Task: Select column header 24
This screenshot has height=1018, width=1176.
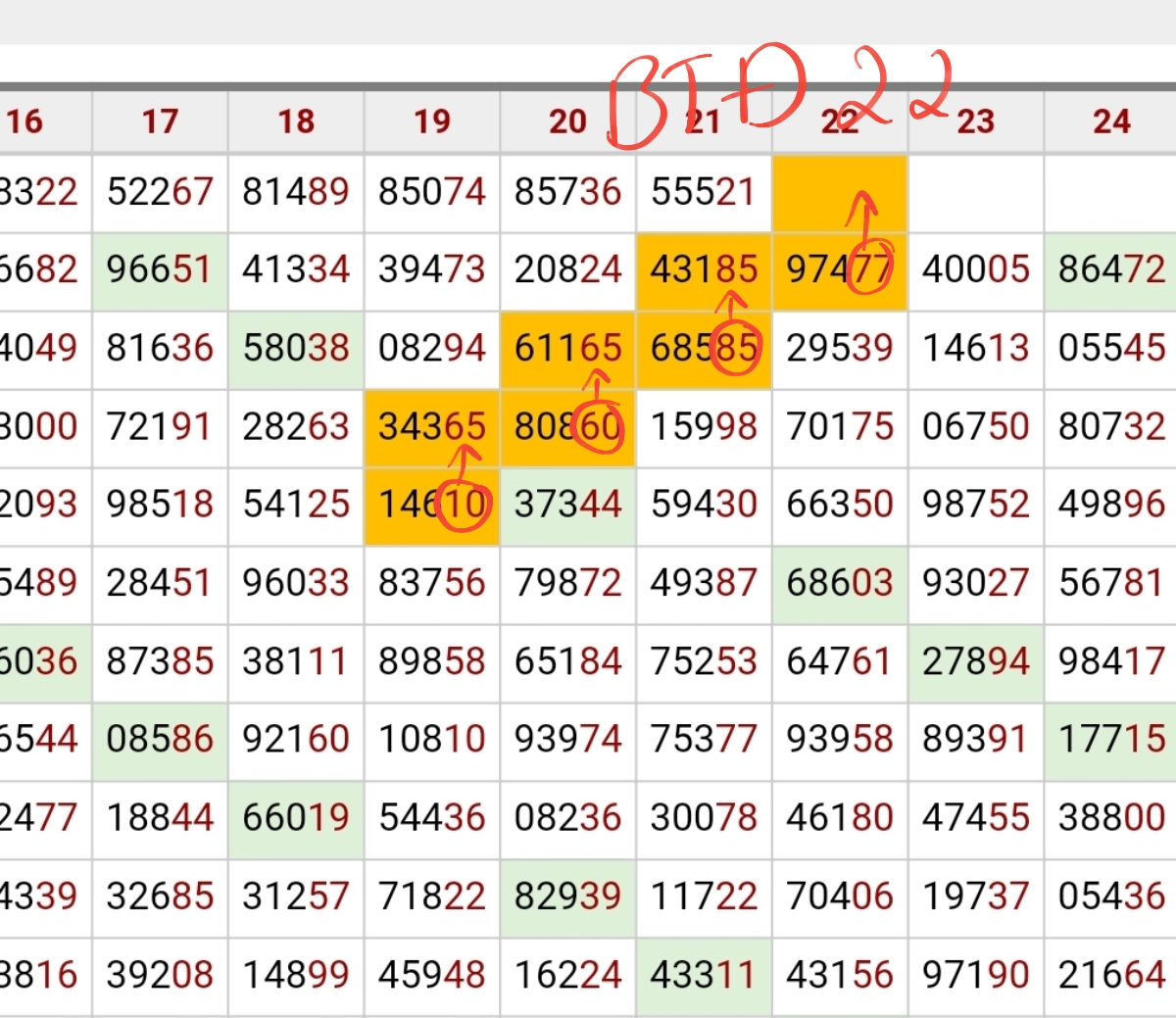Action: click(x=1111, y=122)
